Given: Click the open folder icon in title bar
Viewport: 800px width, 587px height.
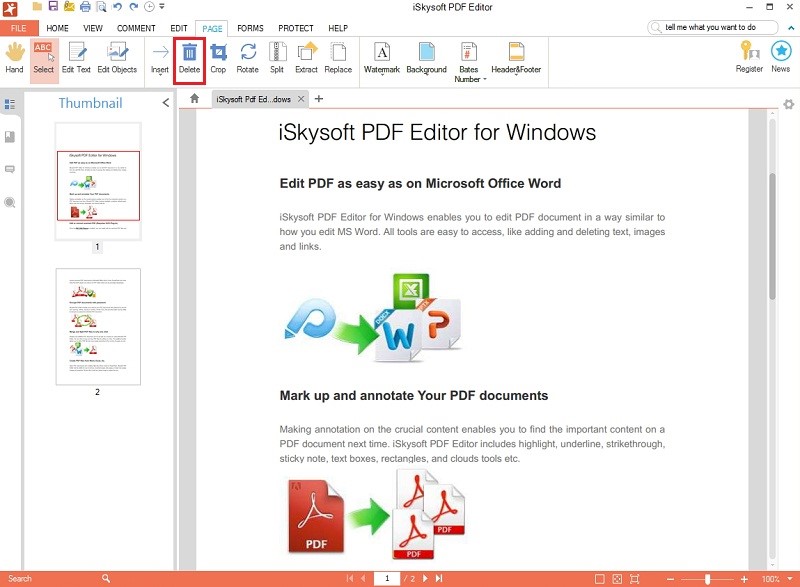Looking at the screenshot, I should (37, 7).
